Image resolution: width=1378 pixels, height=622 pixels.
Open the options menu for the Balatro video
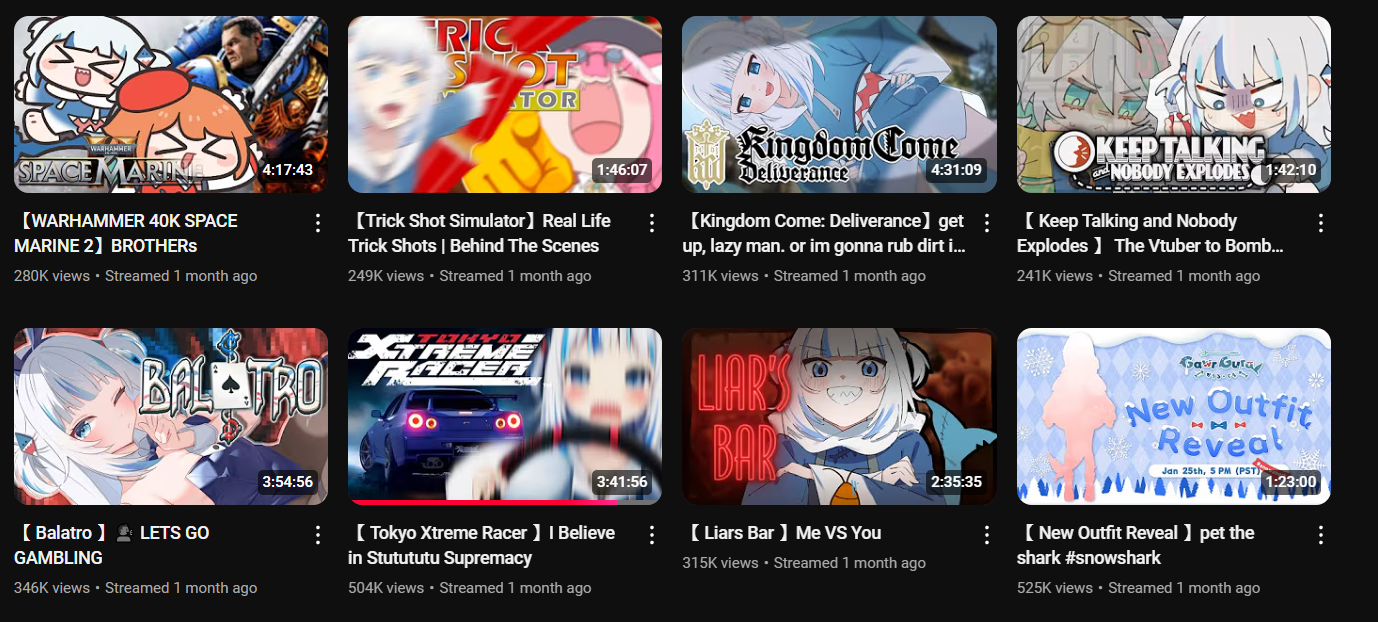tap(317, 534)
